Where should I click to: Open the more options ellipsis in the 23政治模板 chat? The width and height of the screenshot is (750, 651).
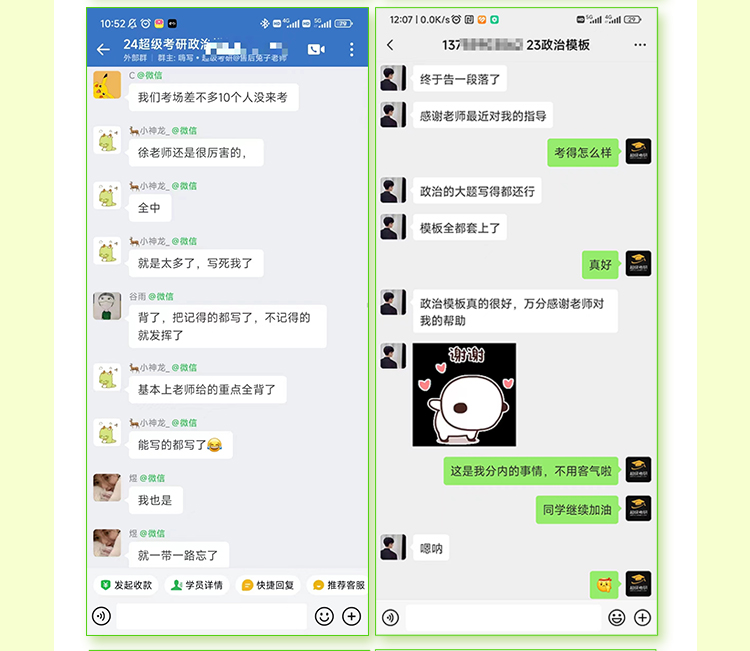640,45
